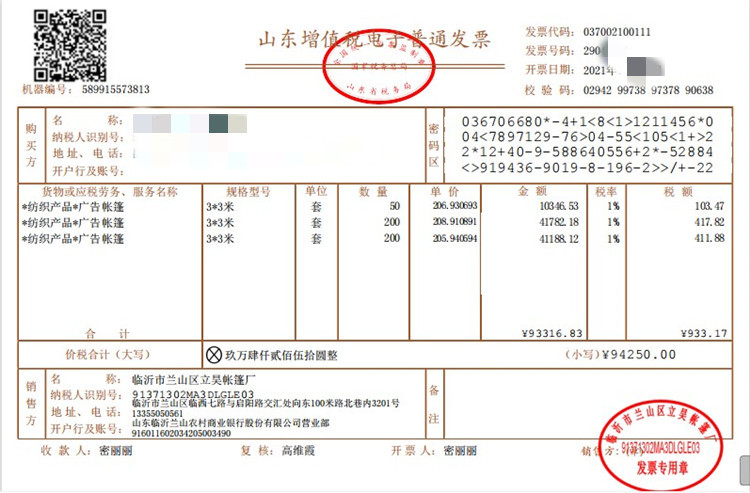This screenshot has width=750, height=493.
Task: Click the 规格型号 column header
Action: [x=248, y=192]
